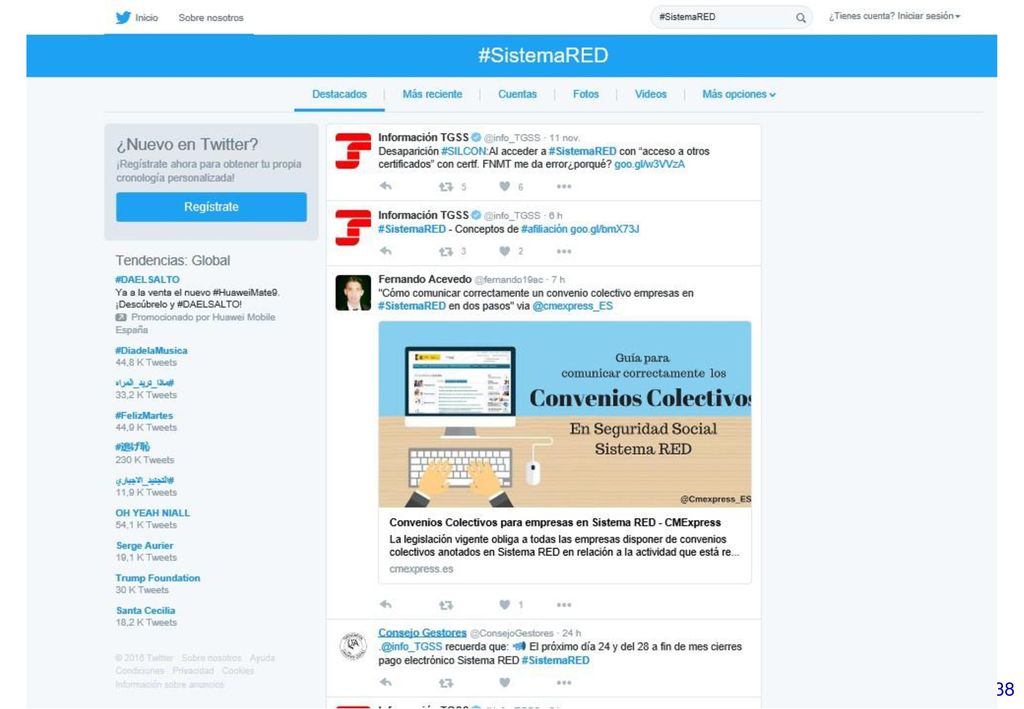
Task: Expand the Más opciones dropdown
Action: click(x=739, y=94)
